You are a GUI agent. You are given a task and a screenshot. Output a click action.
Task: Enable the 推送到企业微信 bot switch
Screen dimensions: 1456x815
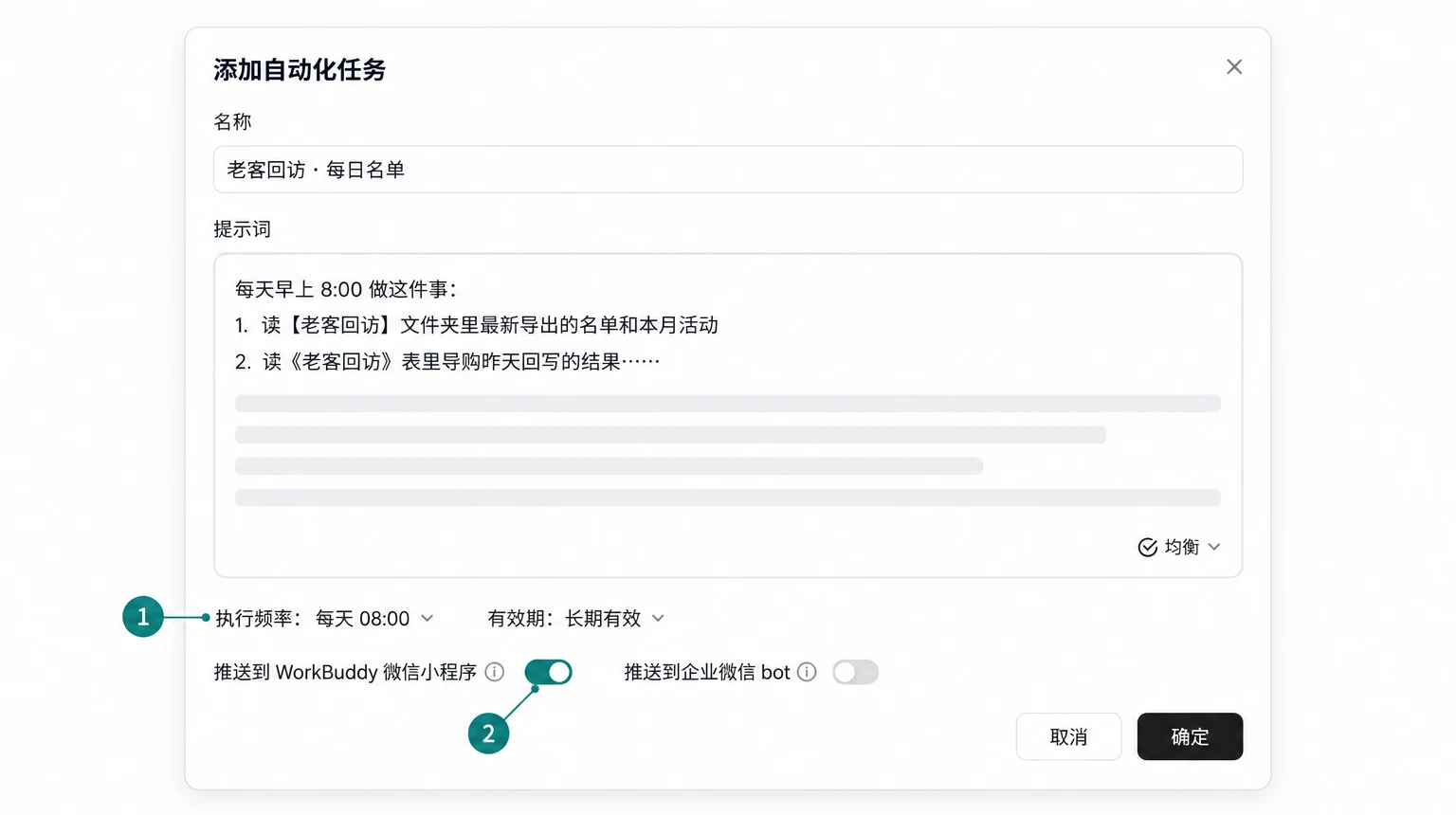(x=855, y=672)
